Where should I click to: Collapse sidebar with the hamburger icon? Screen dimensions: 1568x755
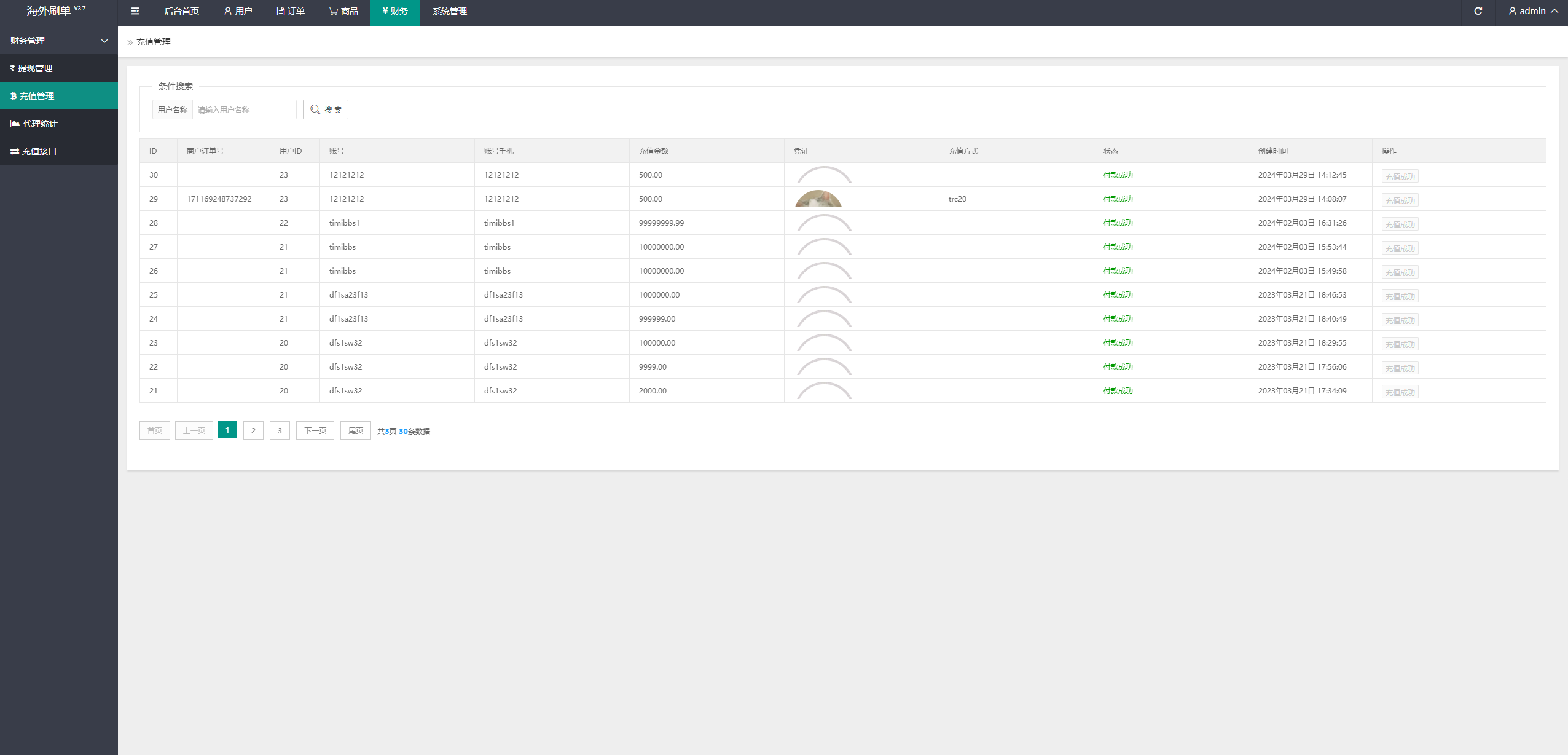click(135, 11)
